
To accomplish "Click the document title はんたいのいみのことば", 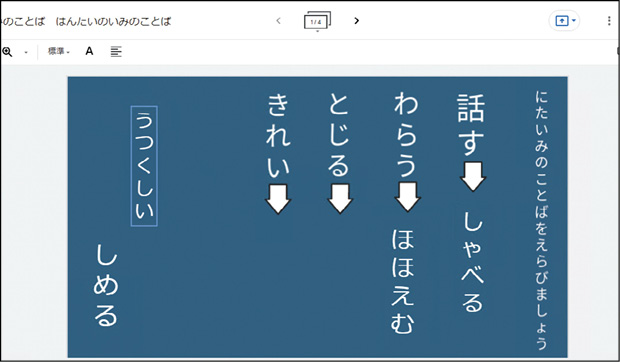I will click(x=113, y=21).
